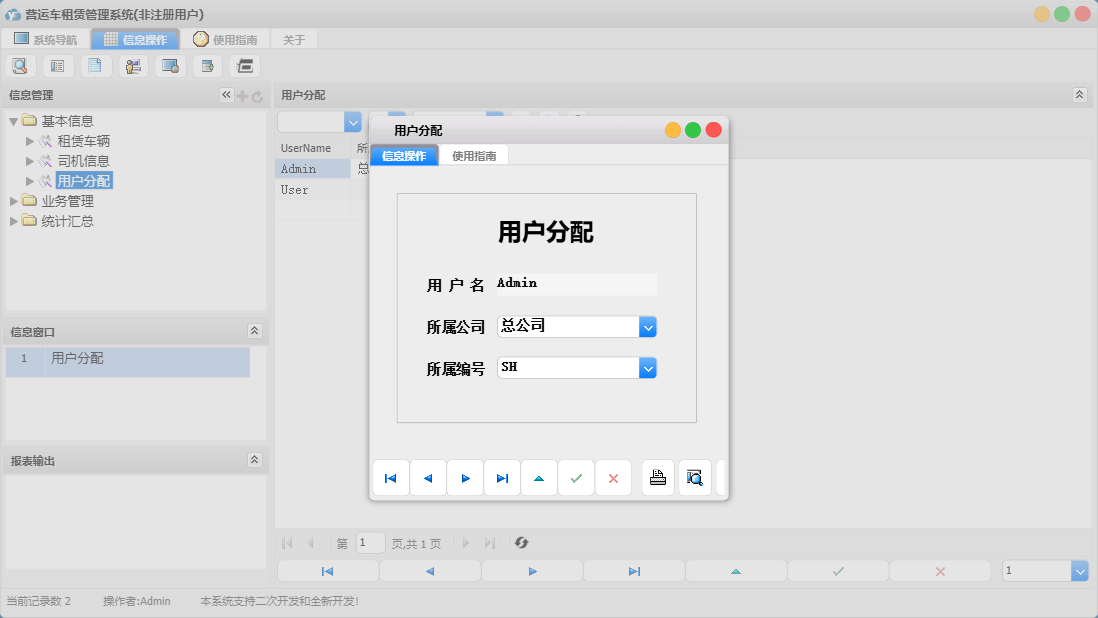1098x618 pixels.
Task: Open print preview in the dialog toolbar
Action: point(695,478)
